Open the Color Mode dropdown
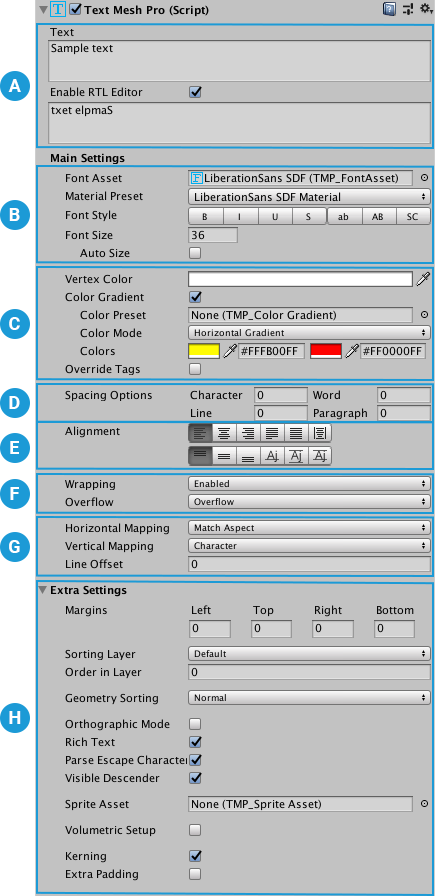The width and height of the screenshot is (435, 896). click(x=309, y=333)
